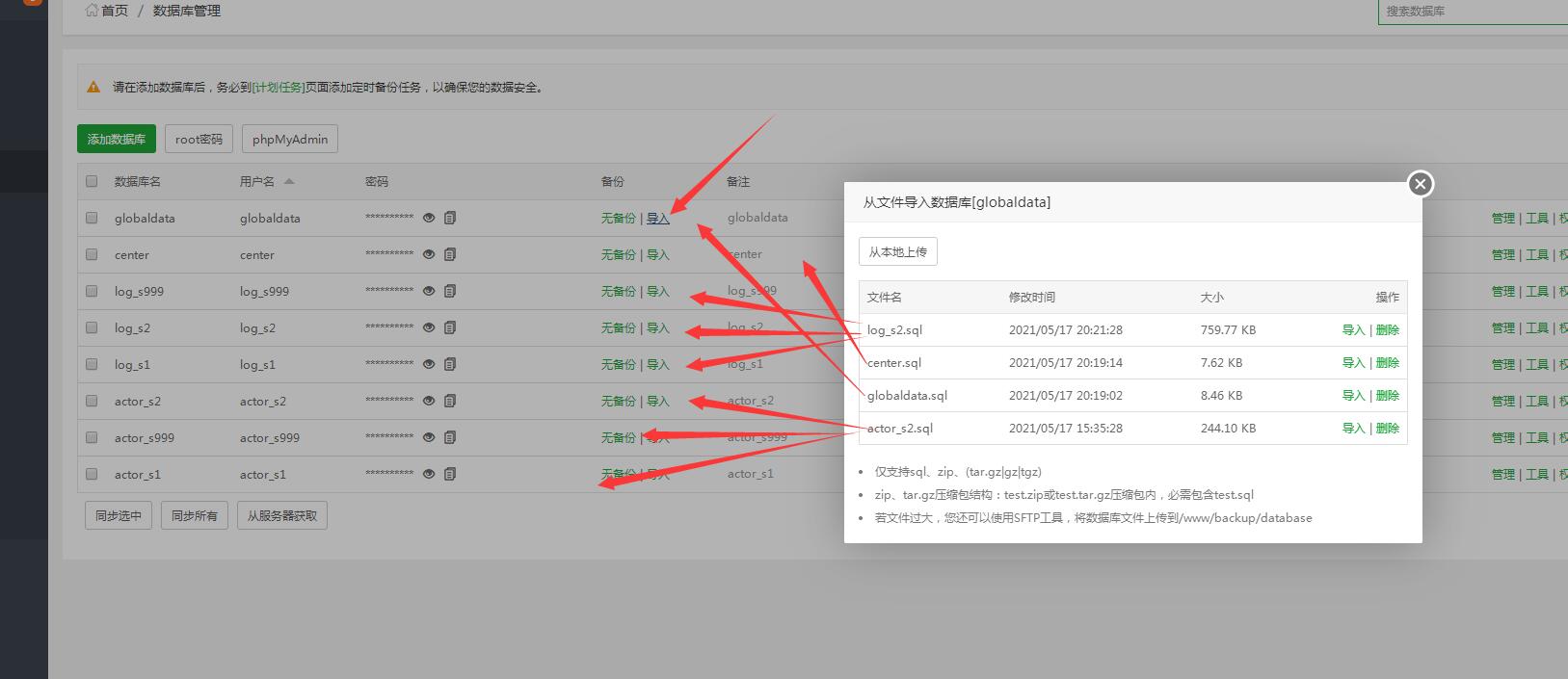Click upload from local button
1568x679 pixels.
pos(897,252)
